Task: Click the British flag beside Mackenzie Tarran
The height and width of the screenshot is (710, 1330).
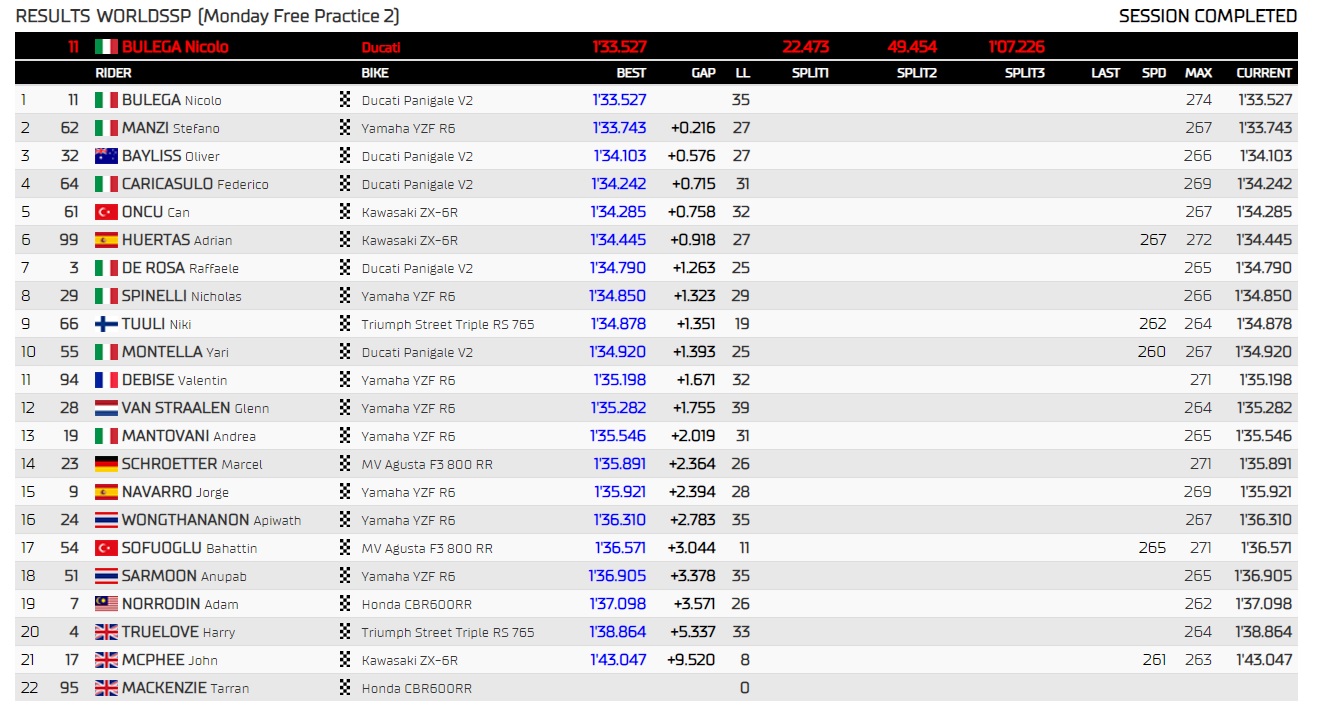Action: pos(106,688)
